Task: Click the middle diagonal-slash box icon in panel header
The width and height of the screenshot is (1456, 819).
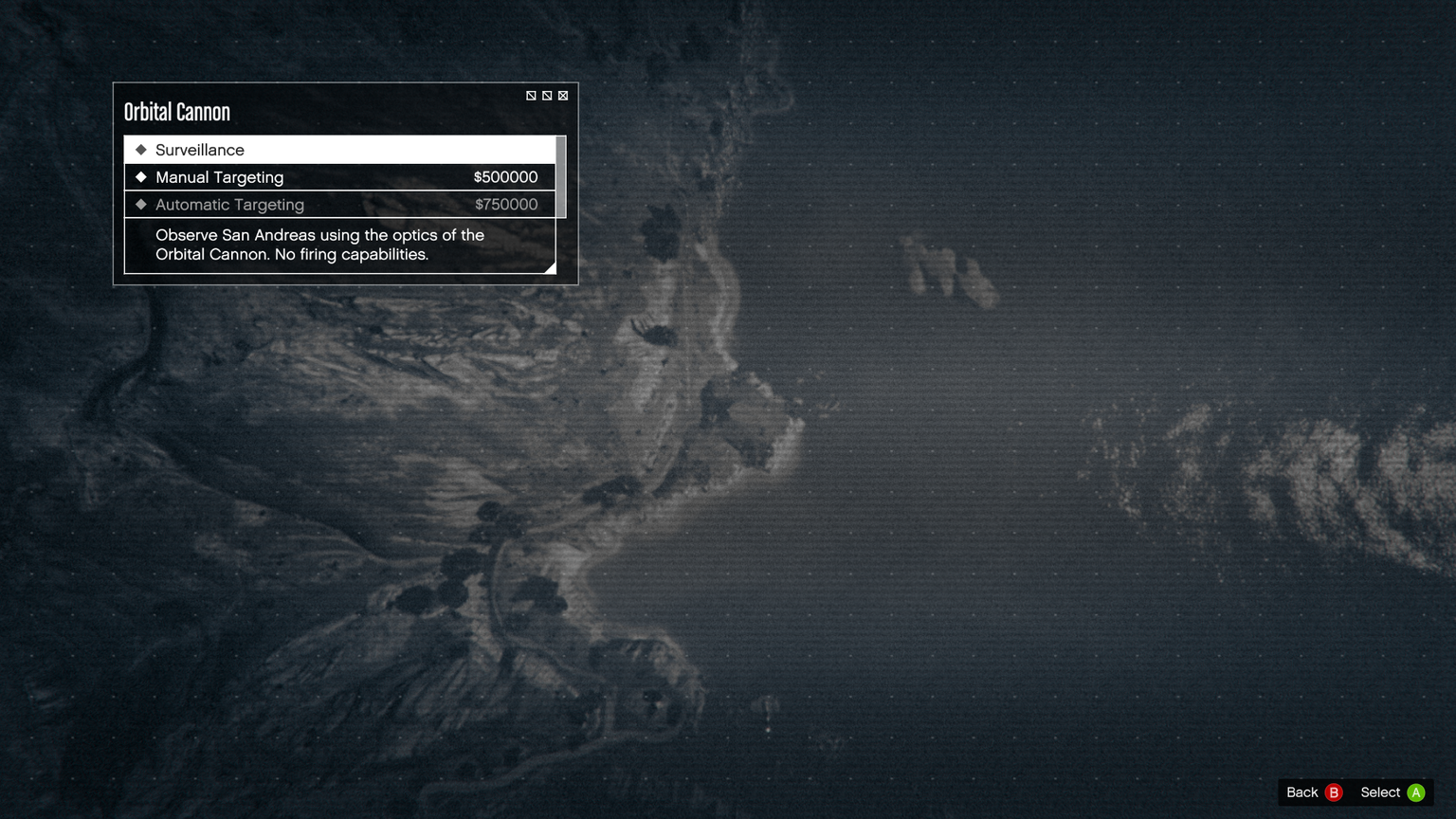Action: tap(547, 96)
